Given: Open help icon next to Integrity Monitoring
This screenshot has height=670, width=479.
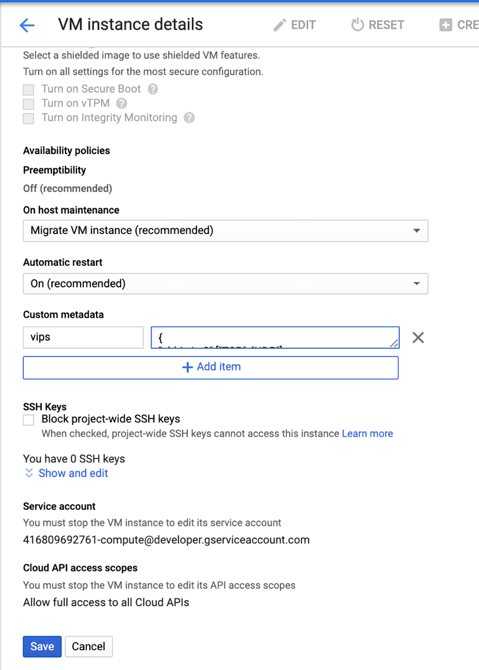Looking at the screenshot, I should (x=189, y=118).
